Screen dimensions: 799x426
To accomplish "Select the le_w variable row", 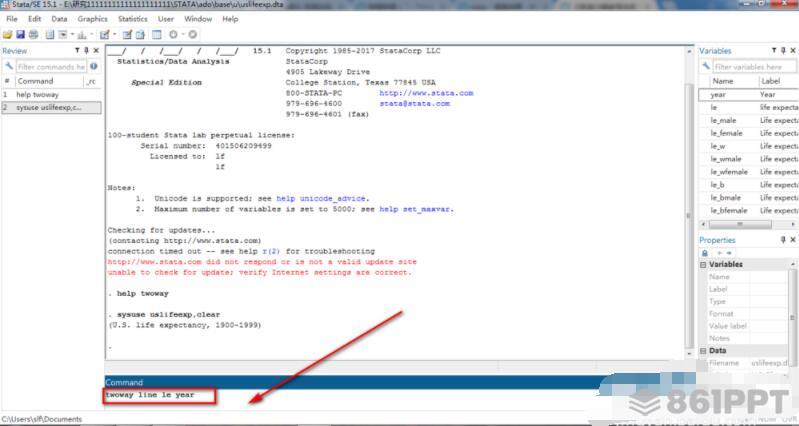I will pos(749,146).
